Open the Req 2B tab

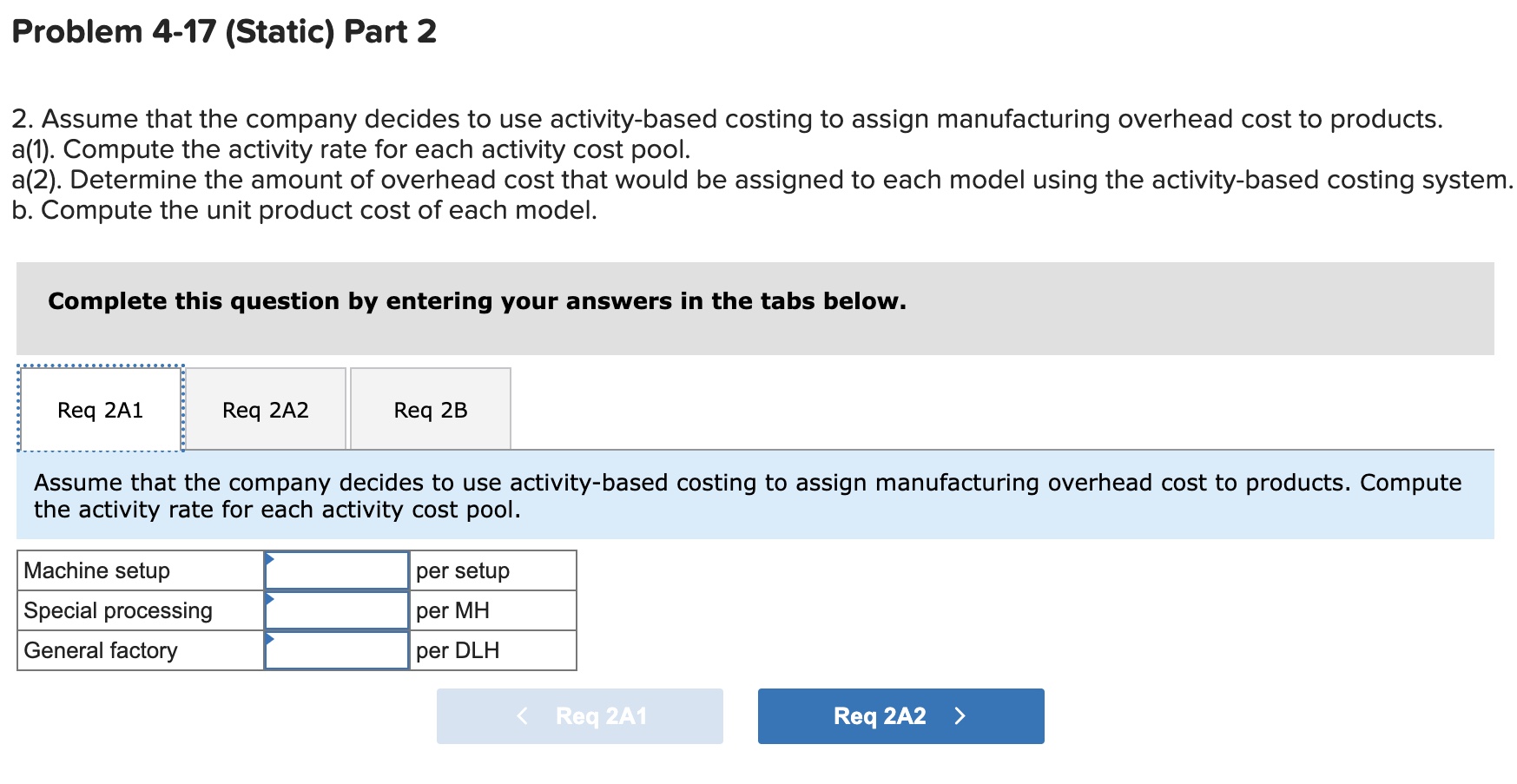pos(431,410)
